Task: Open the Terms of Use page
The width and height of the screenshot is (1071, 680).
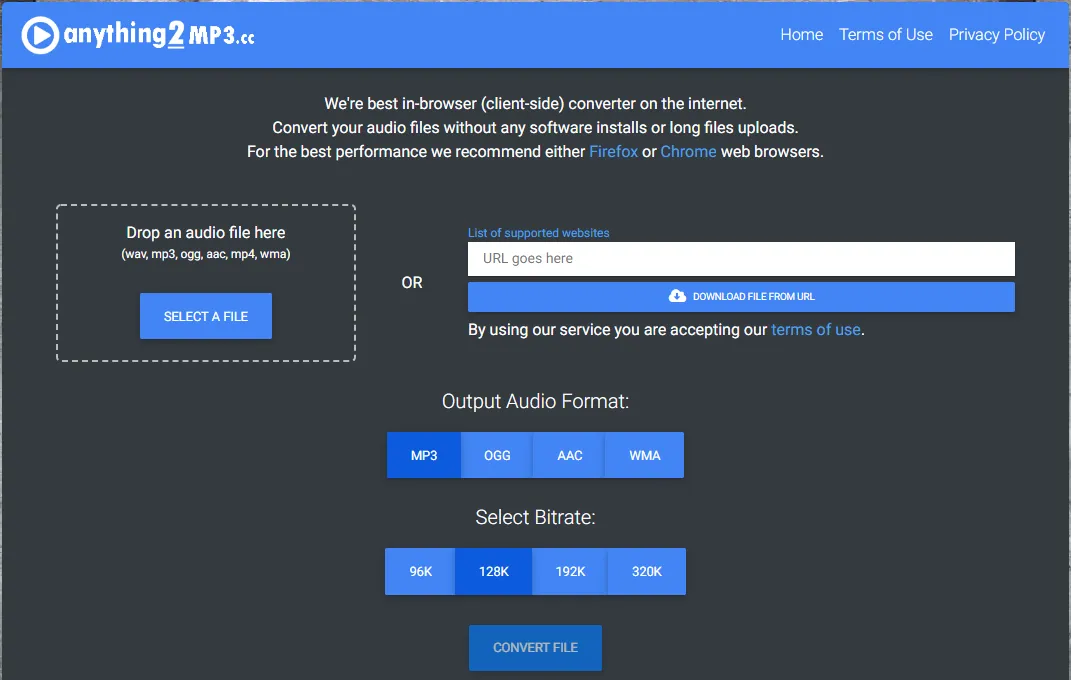Action: click(885, 35)
